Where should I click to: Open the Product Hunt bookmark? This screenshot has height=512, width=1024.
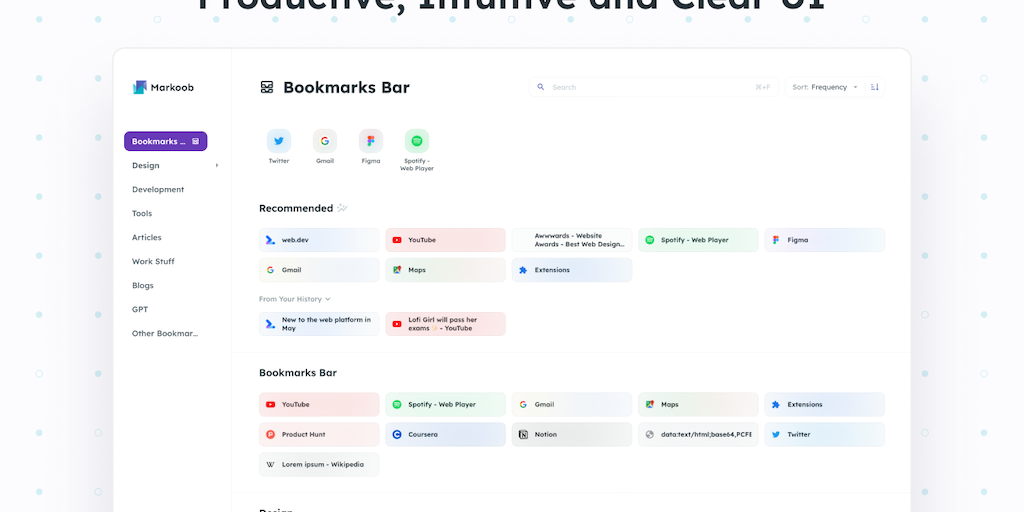click(x=319, y=434)
